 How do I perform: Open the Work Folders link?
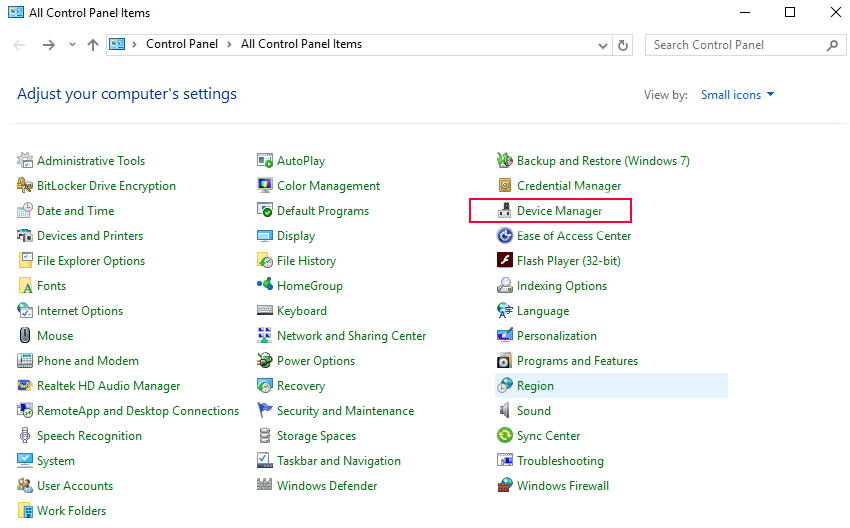(x=72, y=511)
